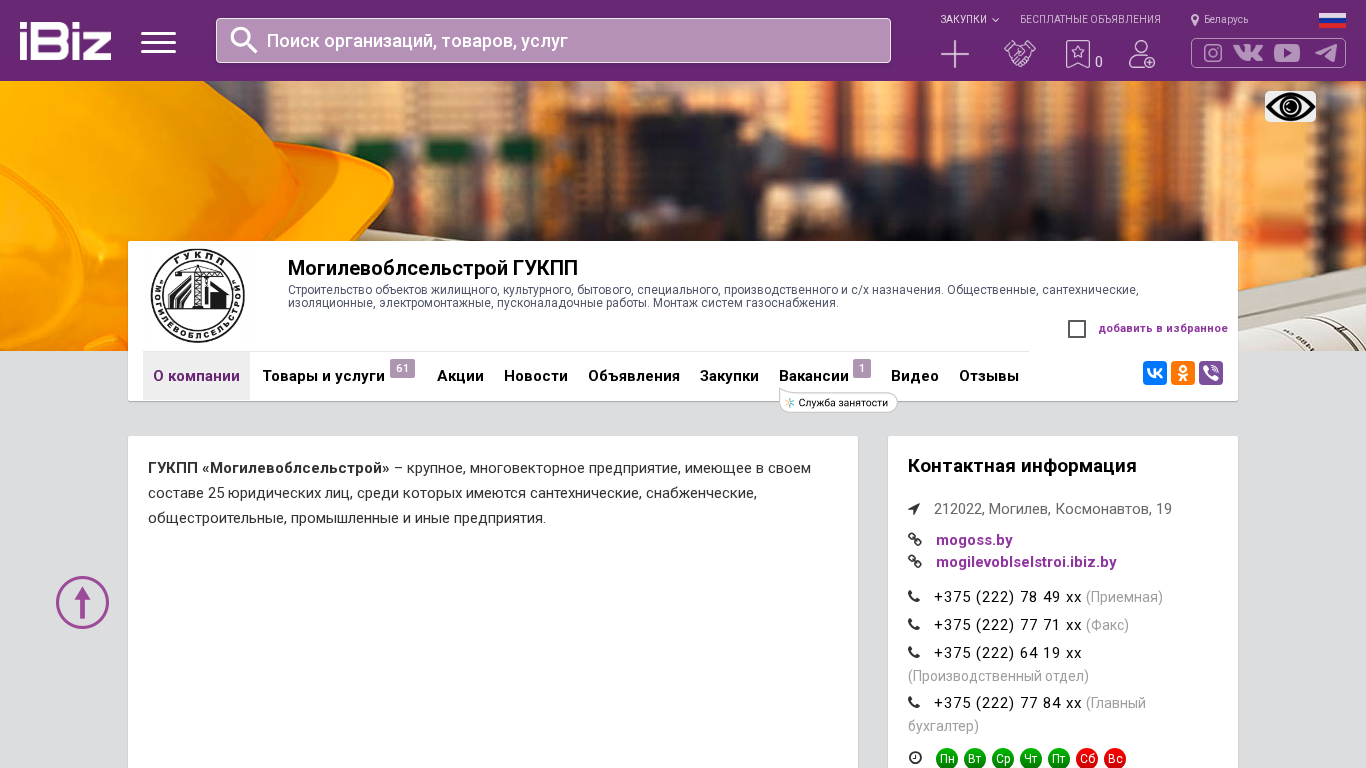This screenshot has height=768, width=1366.
Task: Open the mogoss.by website link
Action: tap(974, 540)
